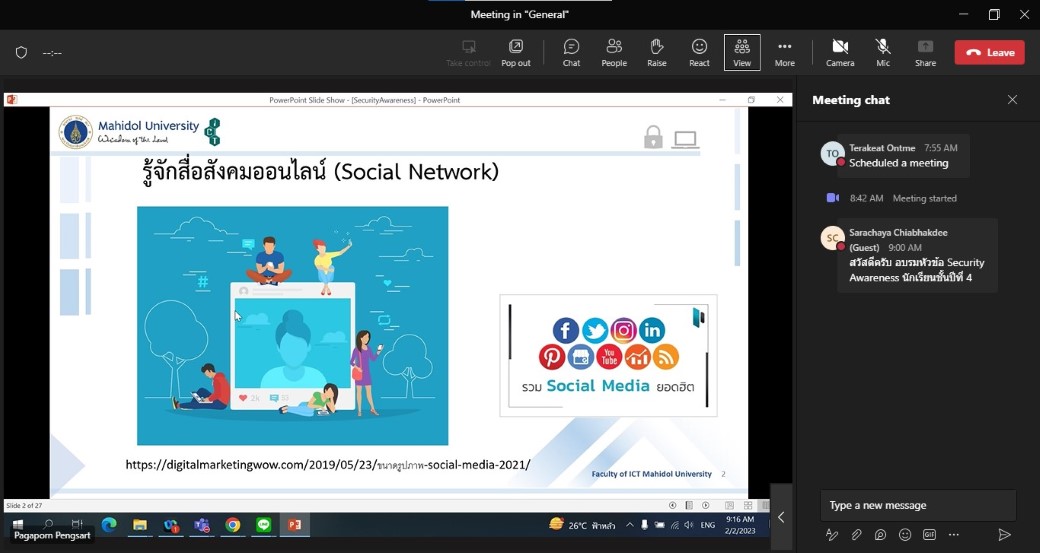The height and width of the screenshot is (553, 1040).
Task: Expand more chat compose options ellipsis
Action: [x=954, y=535]
